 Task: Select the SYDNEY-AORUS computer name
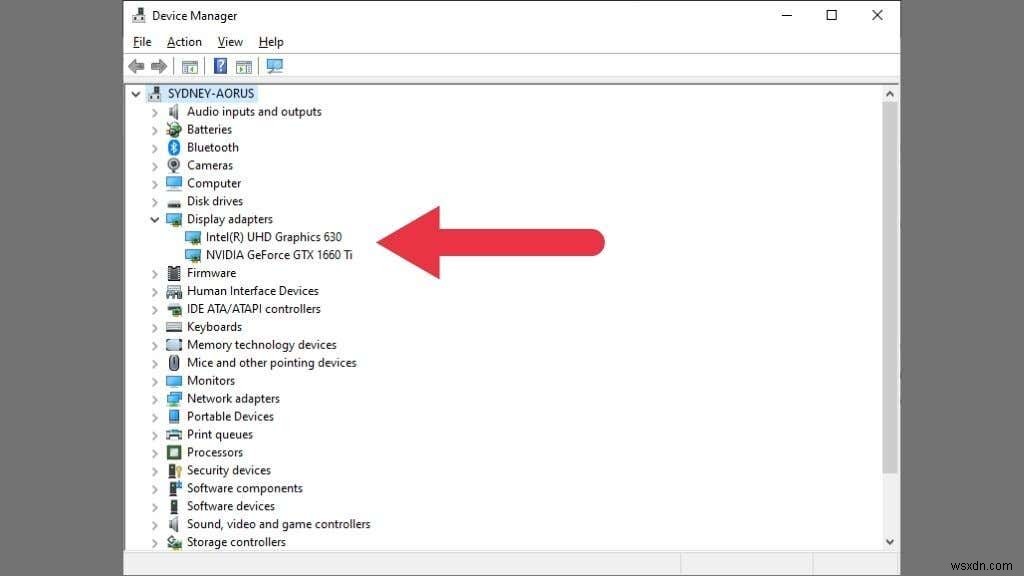pyautogui.click(x=211, y=93)
